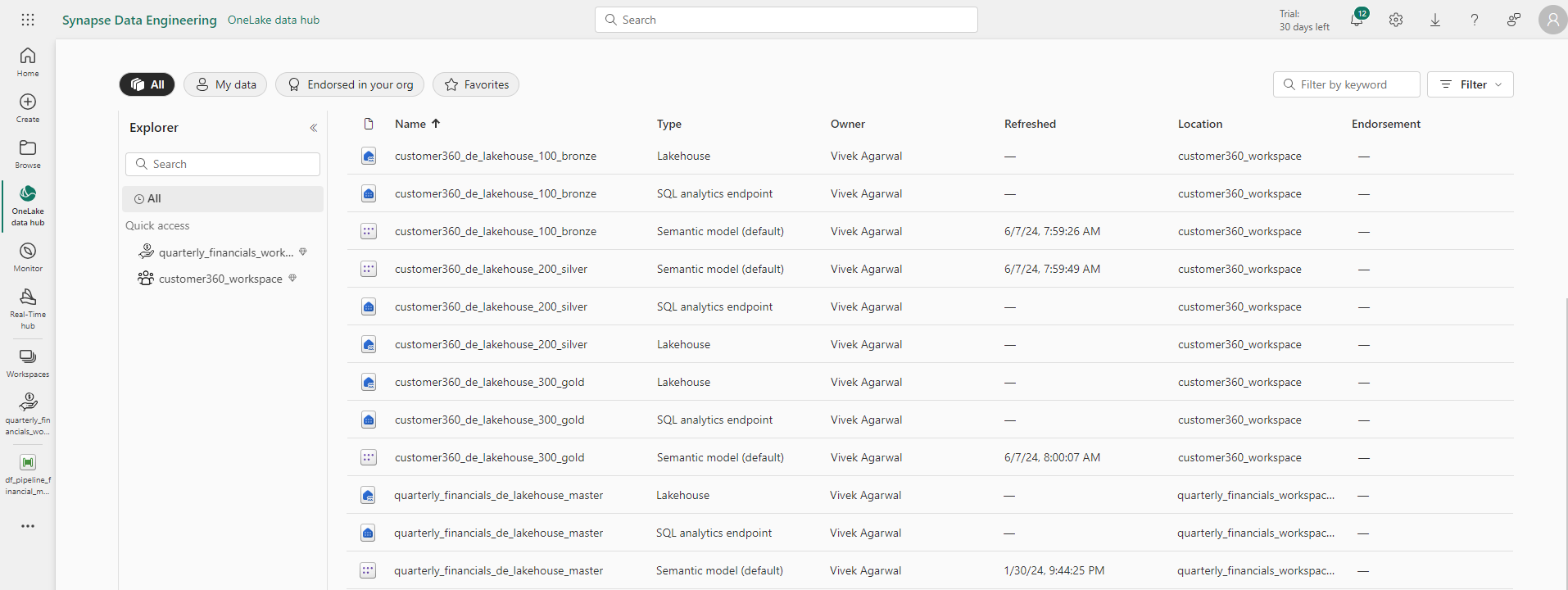Toggle the All filter pill

147,84
